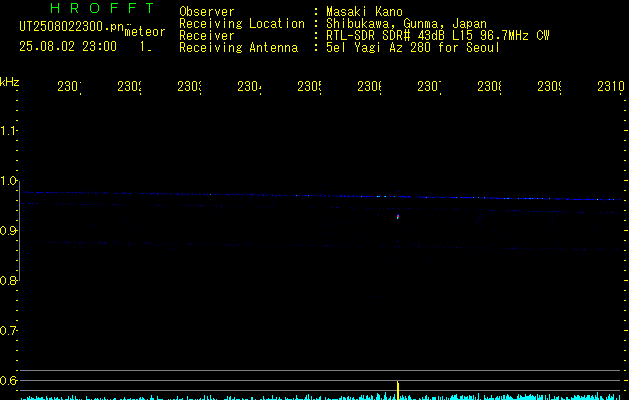The height and width of the screenshot is (400, 629).
Task: Click the 2310 time axis label
Action: (611, 86)
